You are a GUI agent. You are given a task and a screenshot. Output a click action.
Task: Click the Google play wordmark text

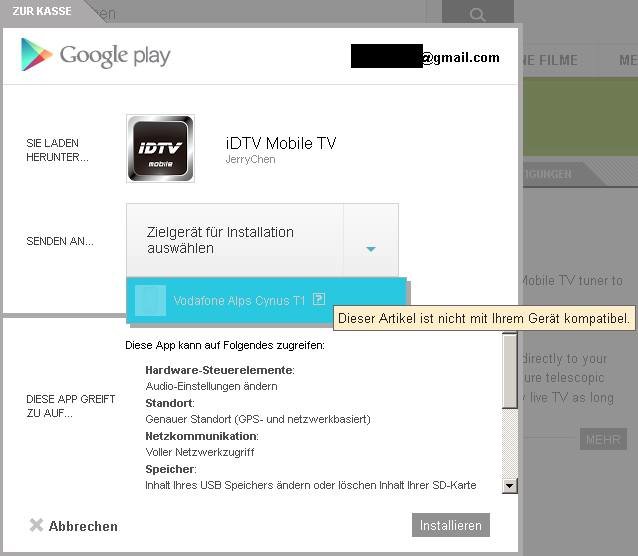coord(115,56)
